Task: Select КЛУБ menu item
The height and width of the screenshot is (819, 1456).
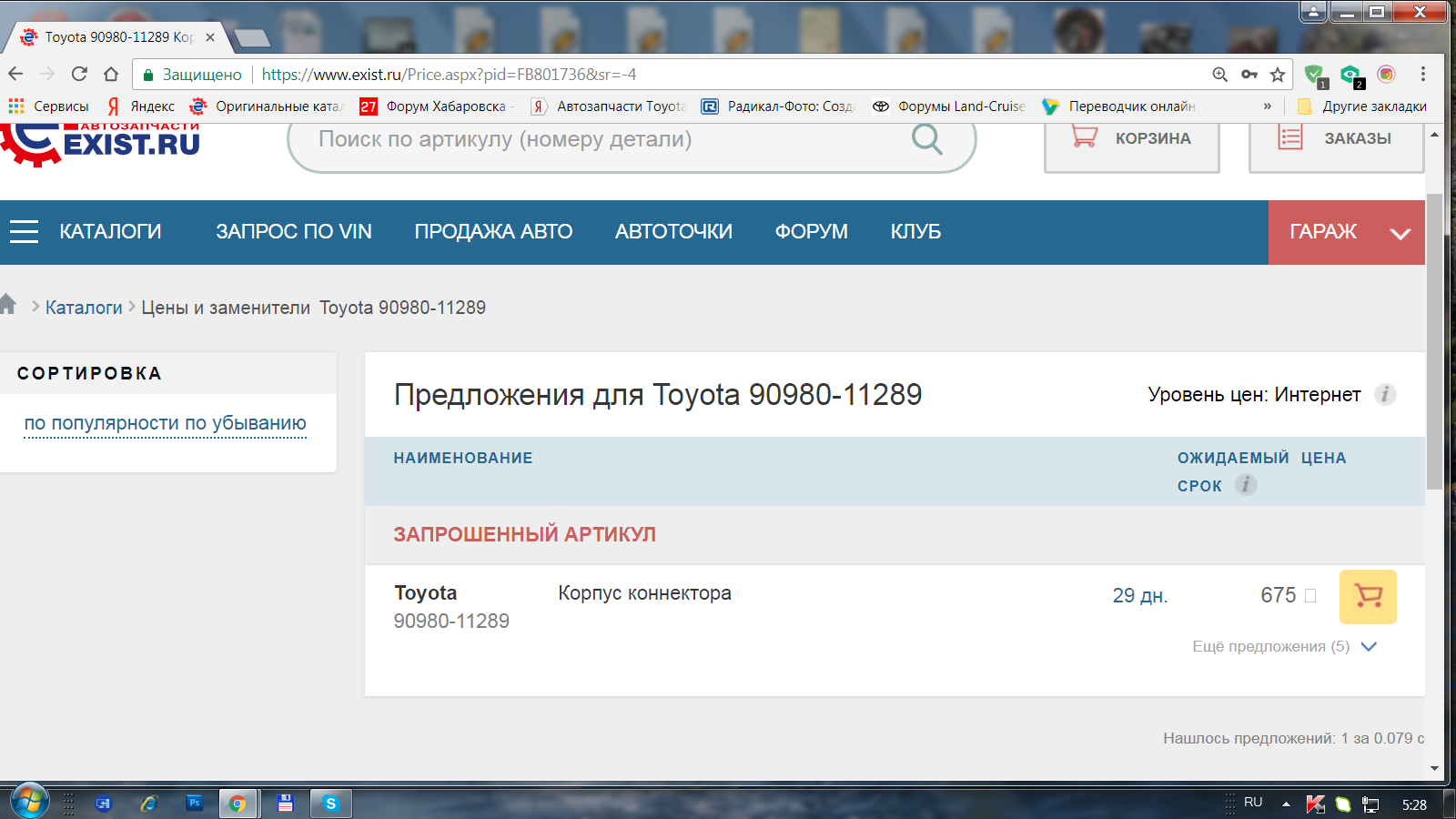Action: (915, 232)
